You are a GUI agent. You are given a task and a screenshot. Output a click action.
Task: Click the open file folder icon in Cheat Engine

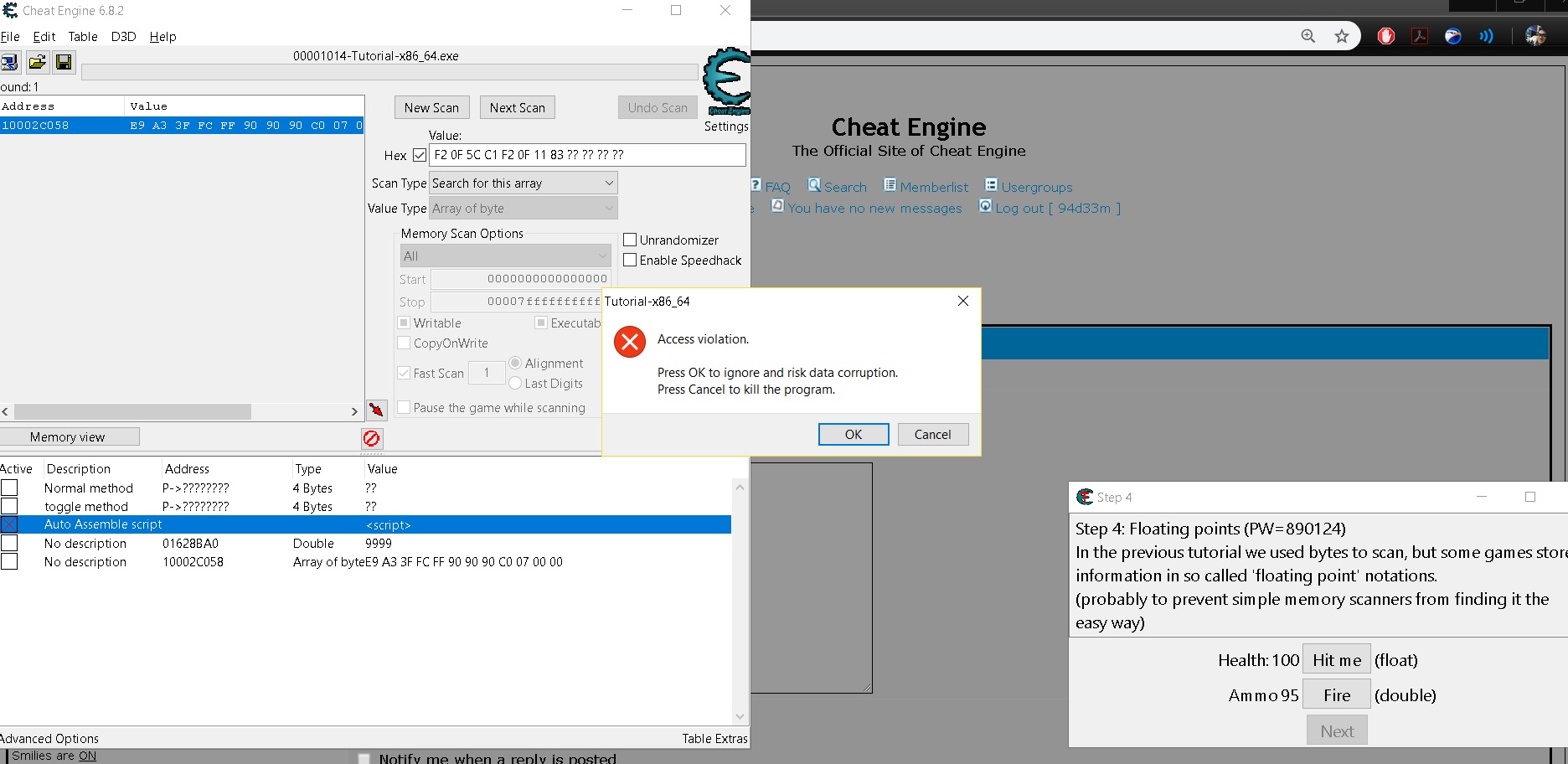pos(37,62)
